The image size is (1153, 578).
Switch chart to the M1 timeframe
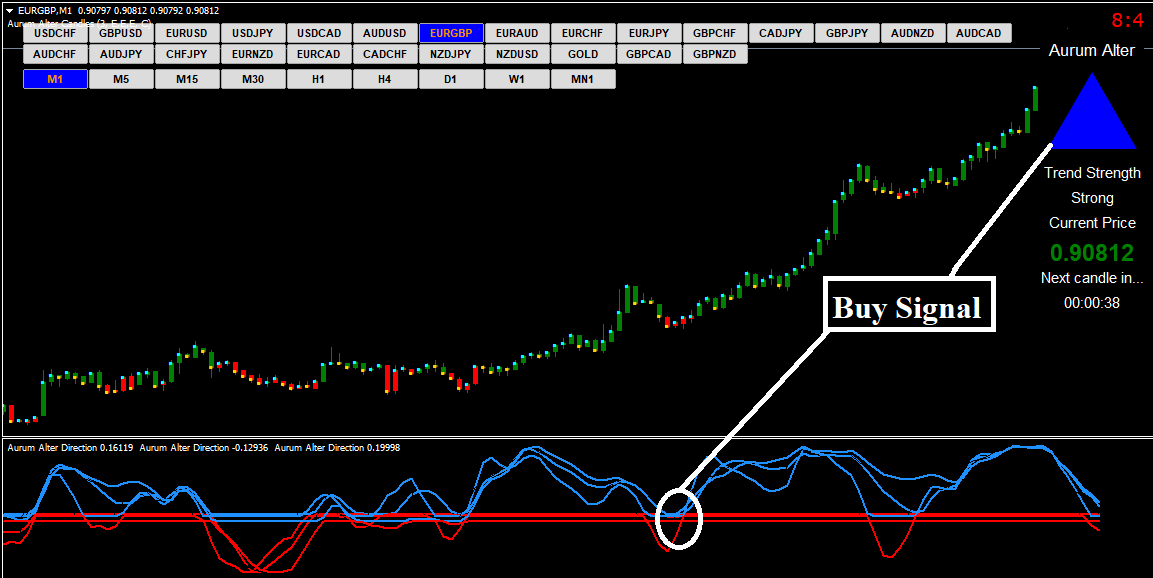tap(55, 79)
